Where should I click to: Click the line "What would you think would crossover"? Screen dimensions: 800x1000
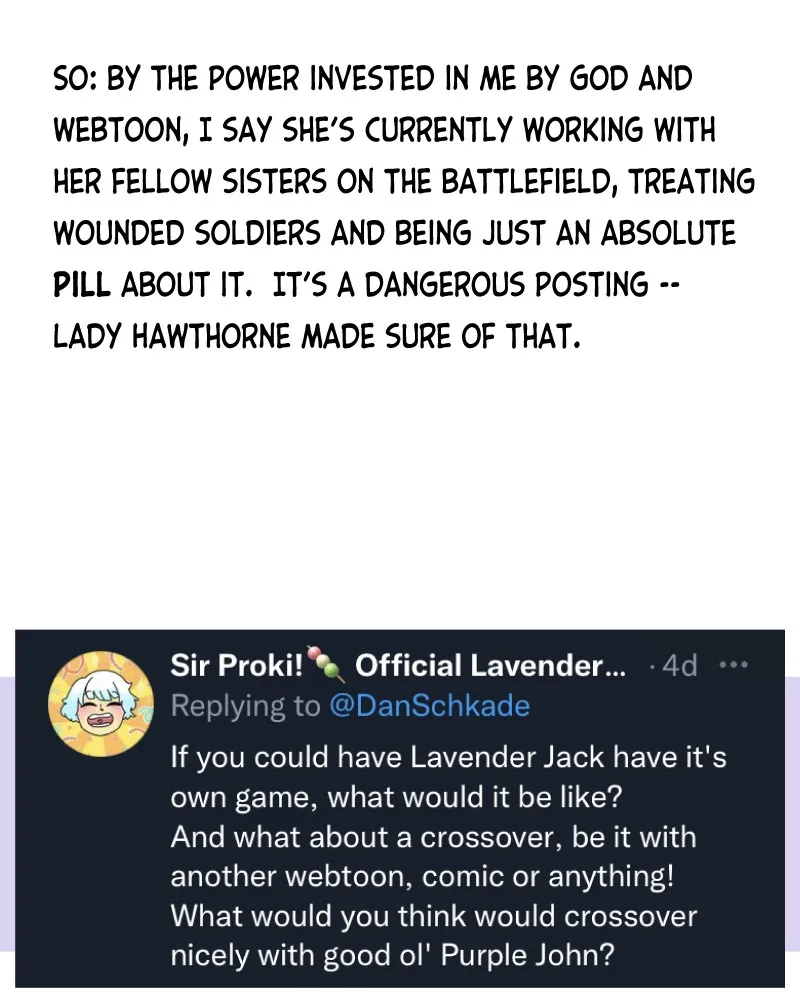pos(434,916)
